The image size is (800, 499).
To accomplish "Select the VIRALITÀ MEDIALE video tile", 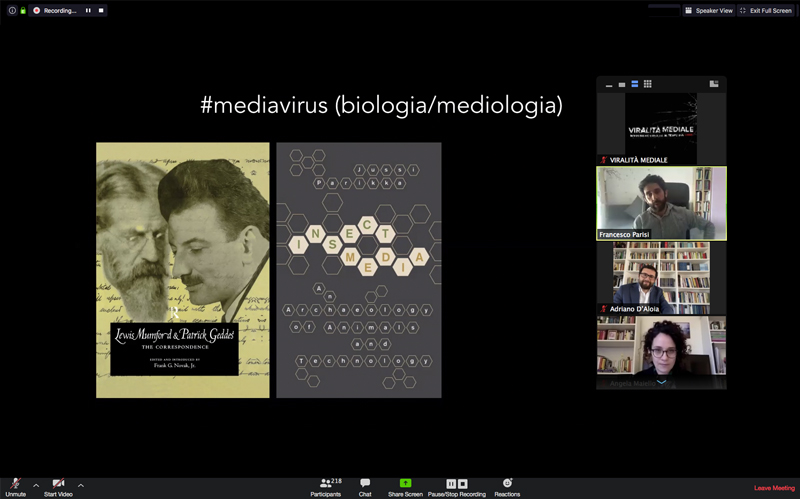I will [x=661, y=129].
